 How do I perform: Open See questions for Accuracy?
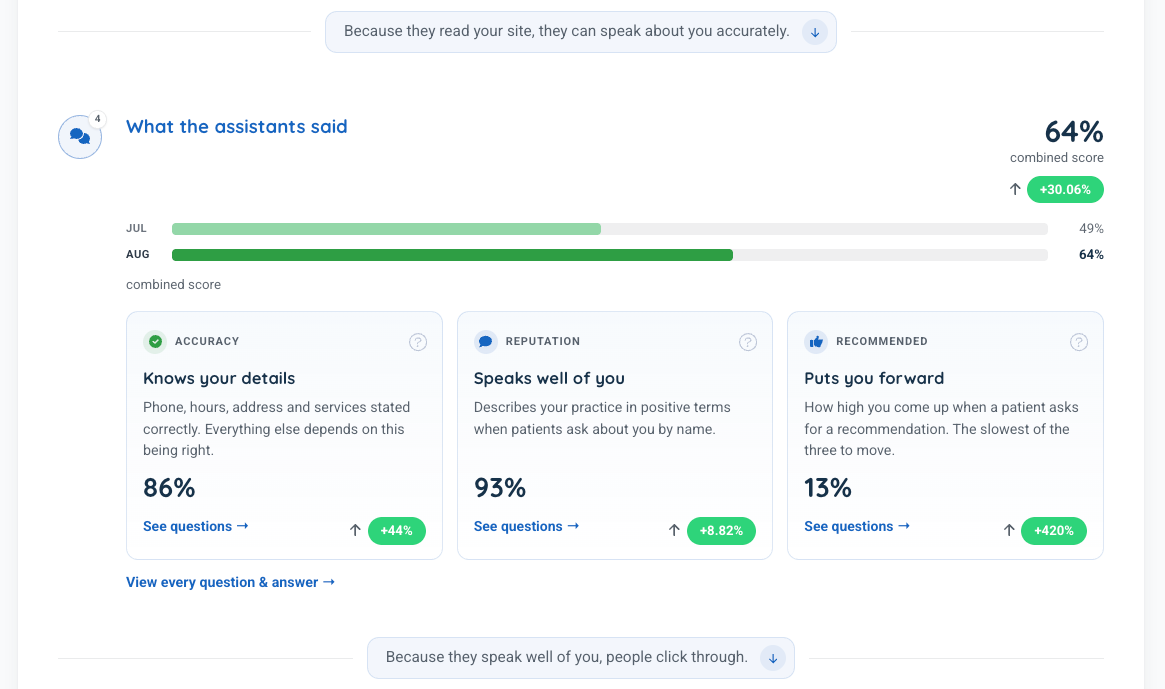(196, 526)
